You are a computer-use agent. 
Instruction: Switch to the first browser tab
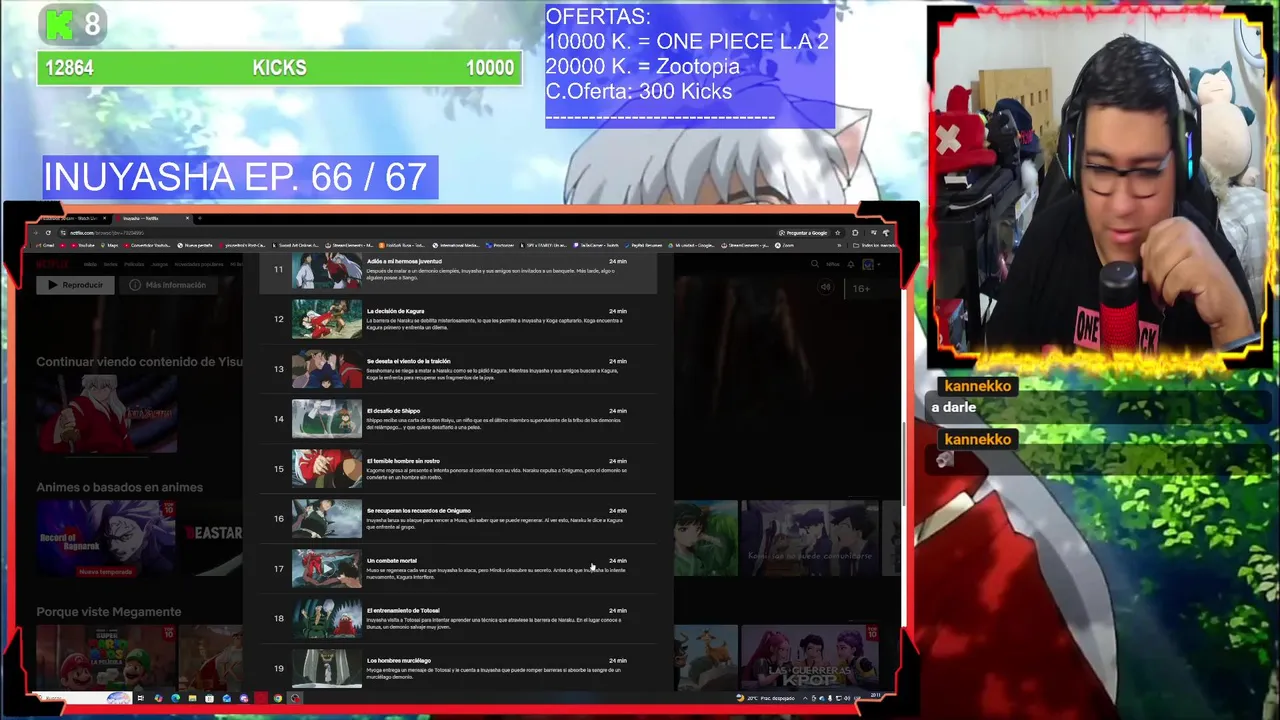click(72, 218)
